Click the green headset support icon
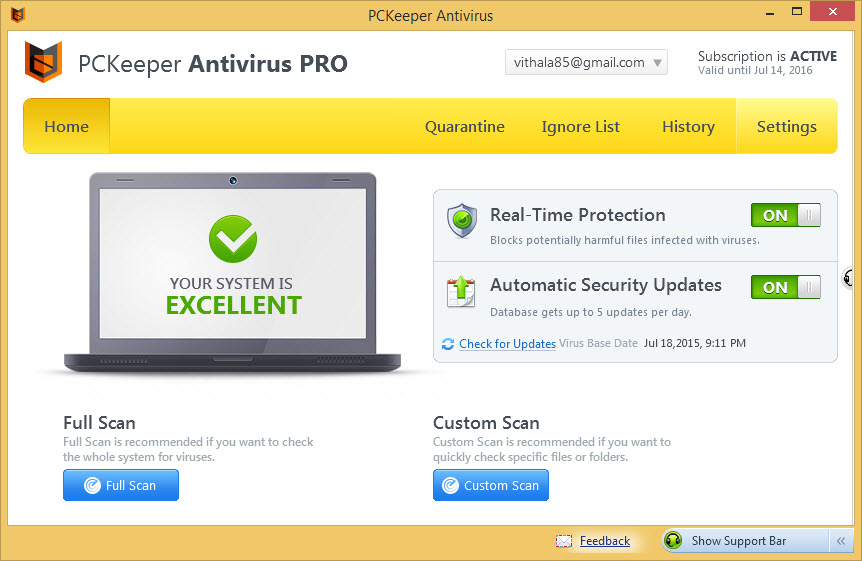This screenshot has height=561, width=862. tap(673, 541)
